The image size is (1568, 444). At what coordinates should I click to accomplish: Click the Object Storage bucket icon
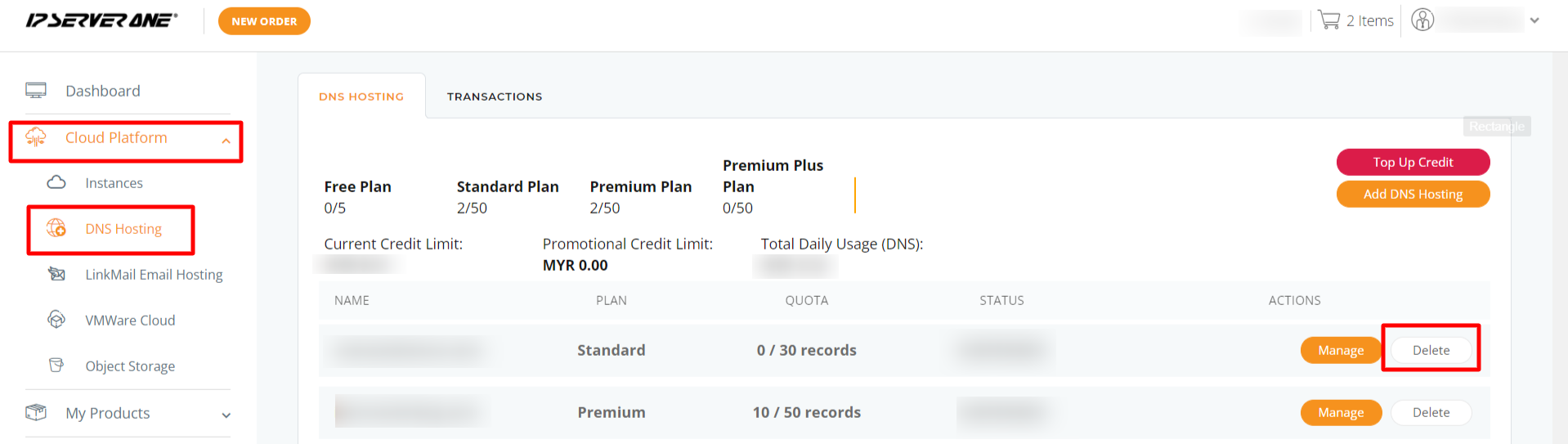[56, 365]
